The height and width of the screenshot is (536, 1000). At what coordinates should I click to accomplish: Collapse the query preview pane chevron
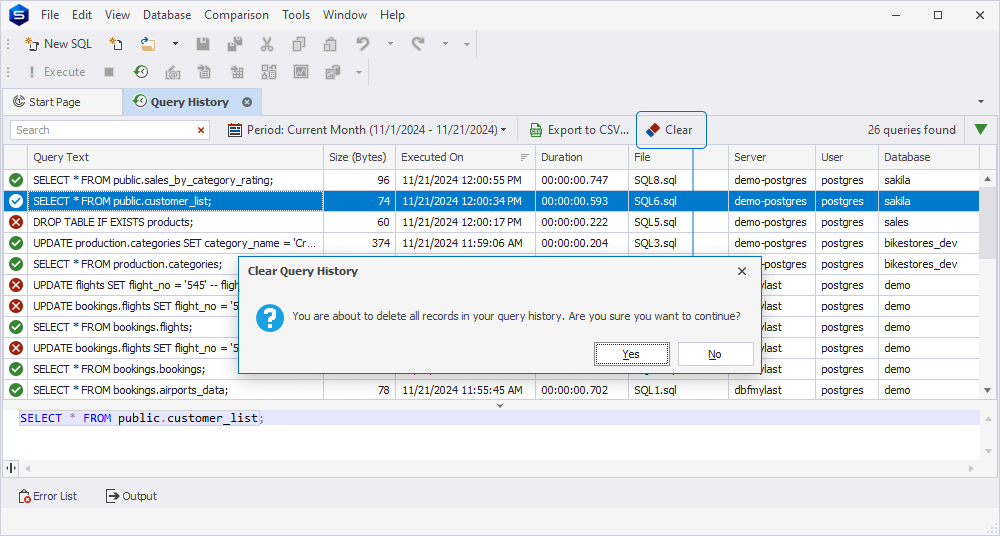500,405
